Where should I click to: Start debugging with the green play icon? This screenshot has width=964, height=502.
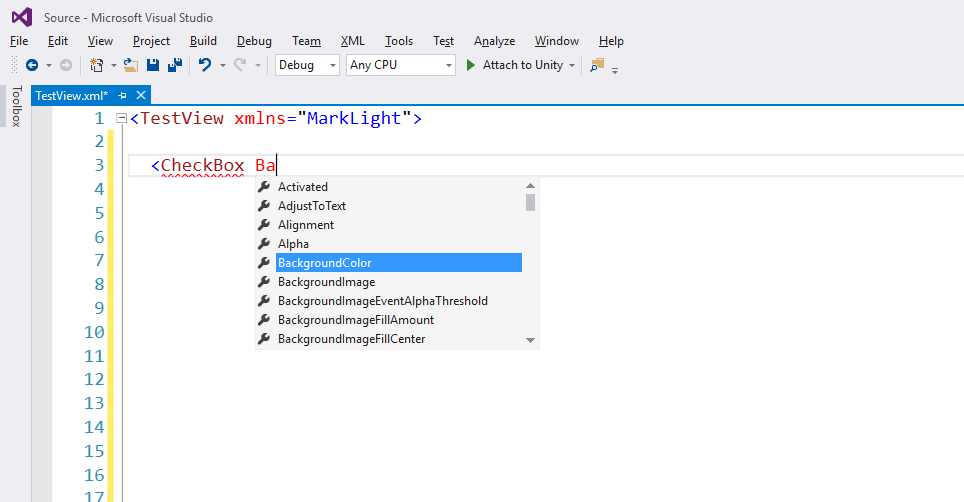[471, 65]
